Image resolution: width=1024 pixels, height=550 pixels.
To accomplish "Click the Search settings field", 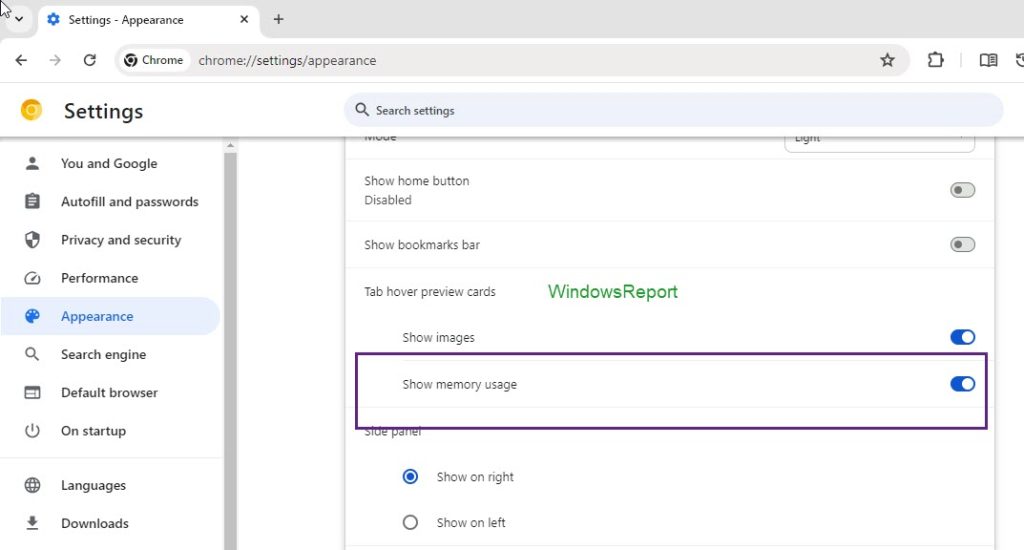I will [673, 110].
